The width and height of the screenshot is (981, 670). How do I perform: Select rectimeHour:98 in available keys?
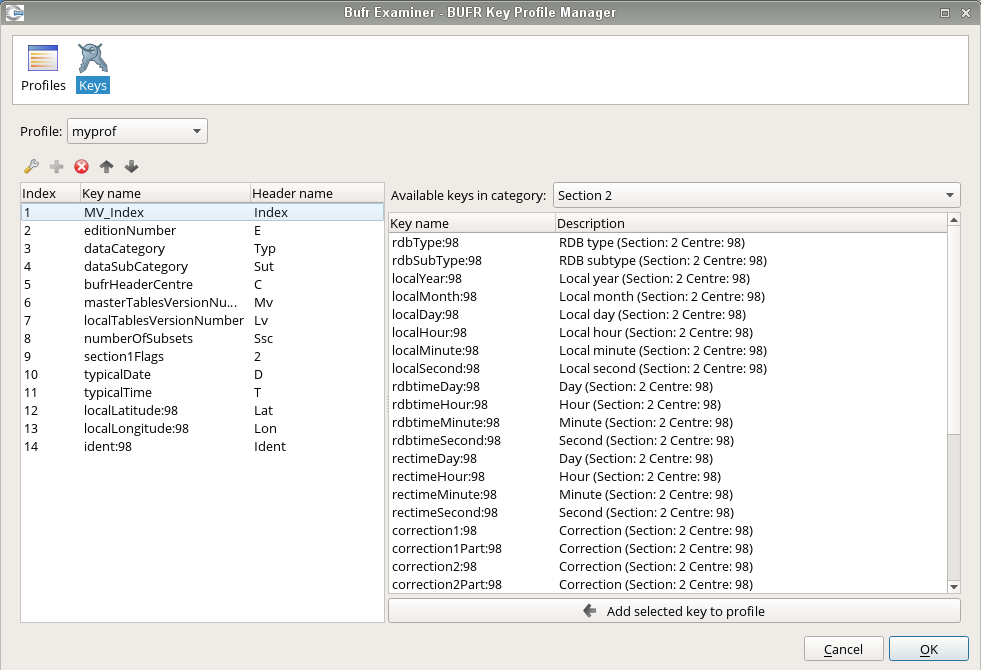(x=668, y=477)
